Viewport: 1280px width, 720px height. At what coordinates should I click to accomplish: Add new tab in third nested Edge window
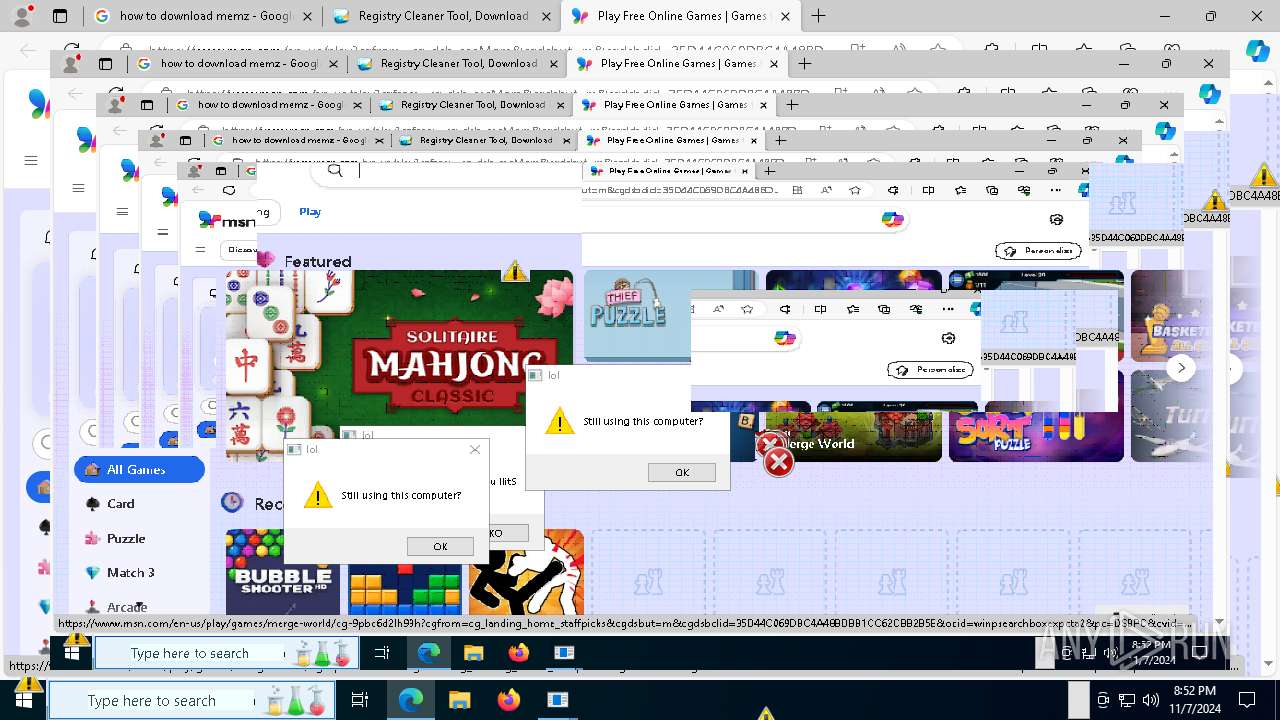point(792,104)
